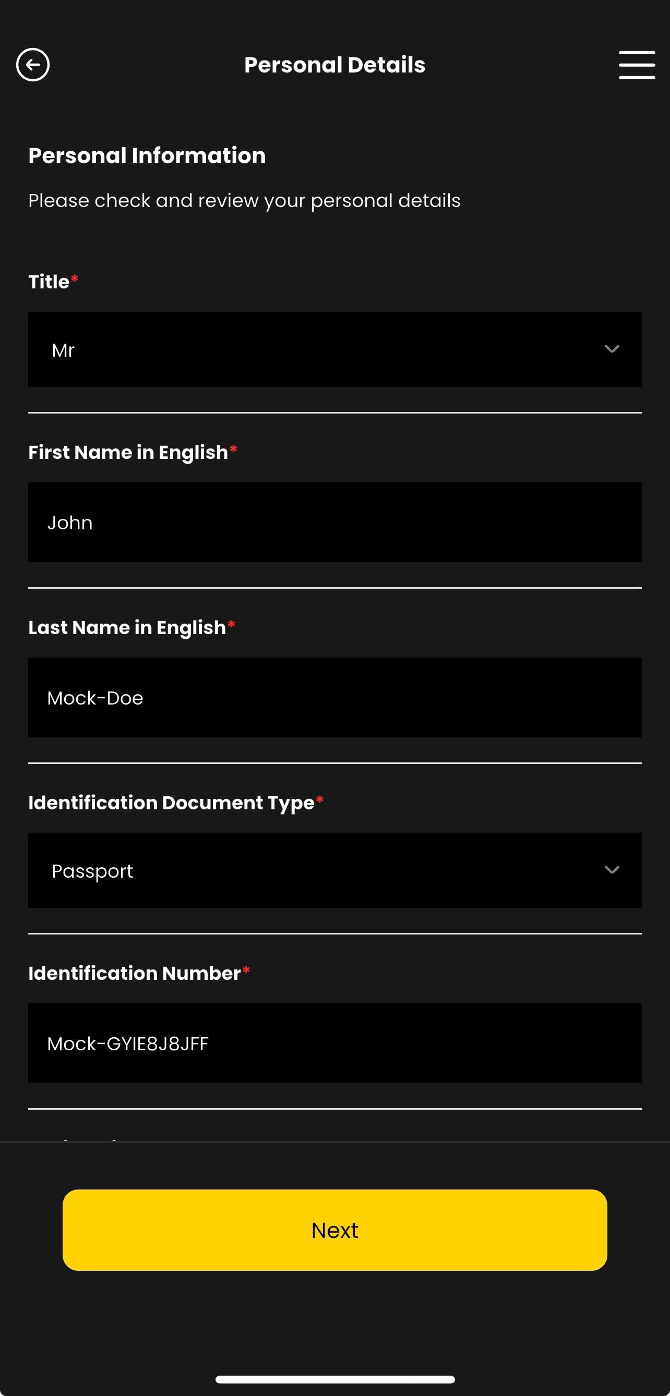Click the Title field label
Screen dimensions: 670x1396
pos(49,282)
